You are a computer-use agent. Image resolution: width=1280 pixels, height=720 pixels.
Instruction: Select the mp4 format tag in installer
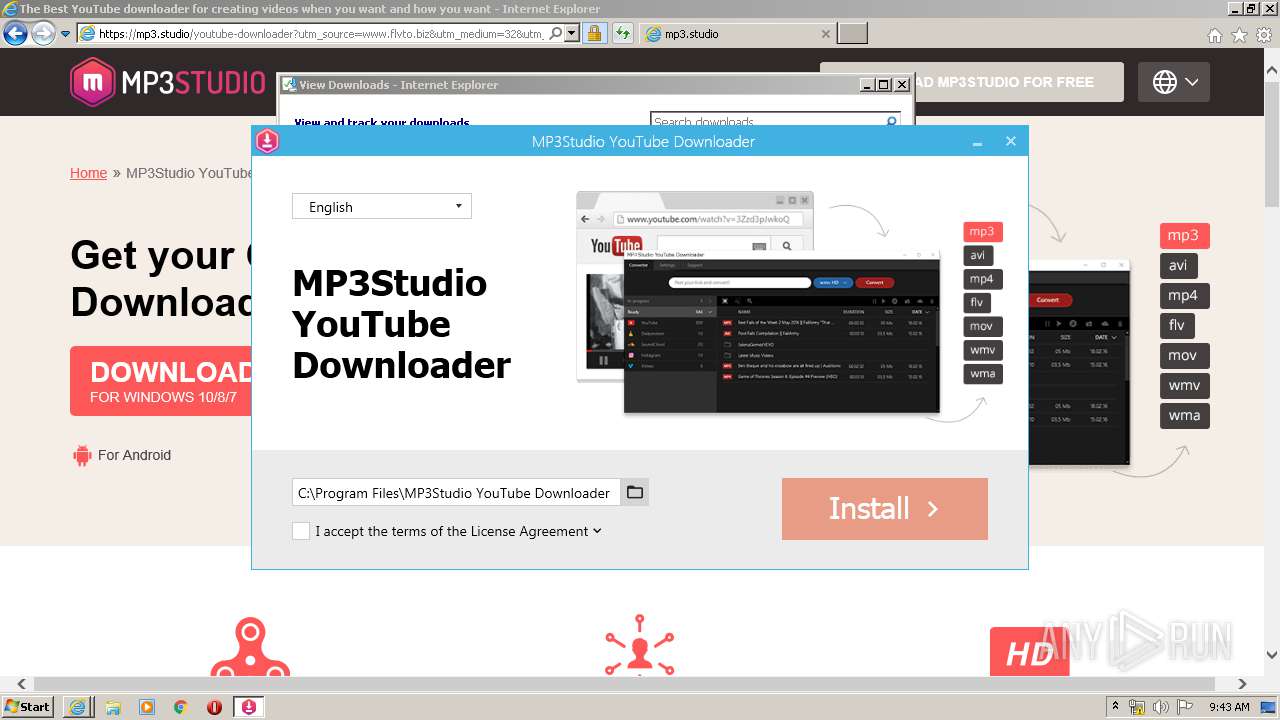pyautogui.click(x=982, y=279)
